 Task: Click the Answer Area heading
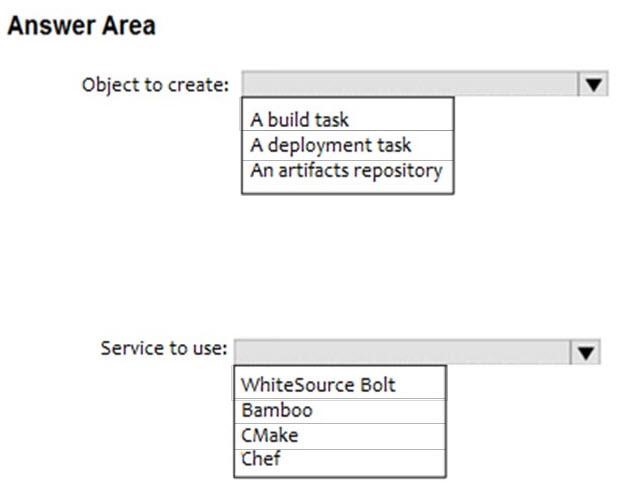point(81,26)
